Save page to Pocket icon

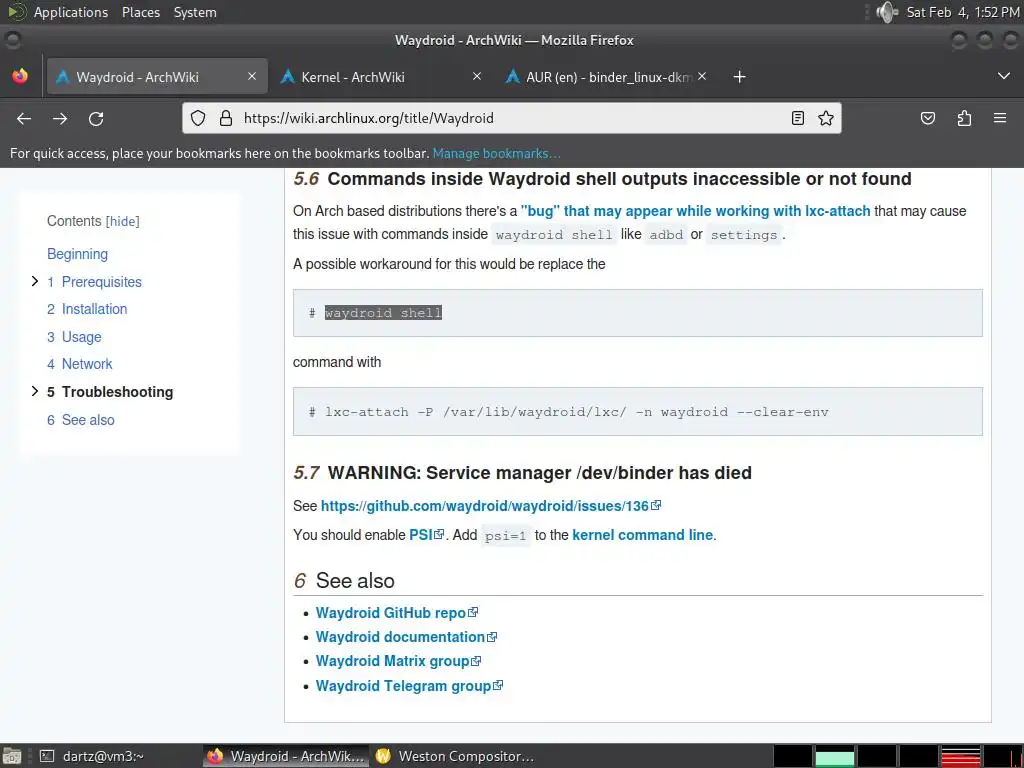point(927,118)
